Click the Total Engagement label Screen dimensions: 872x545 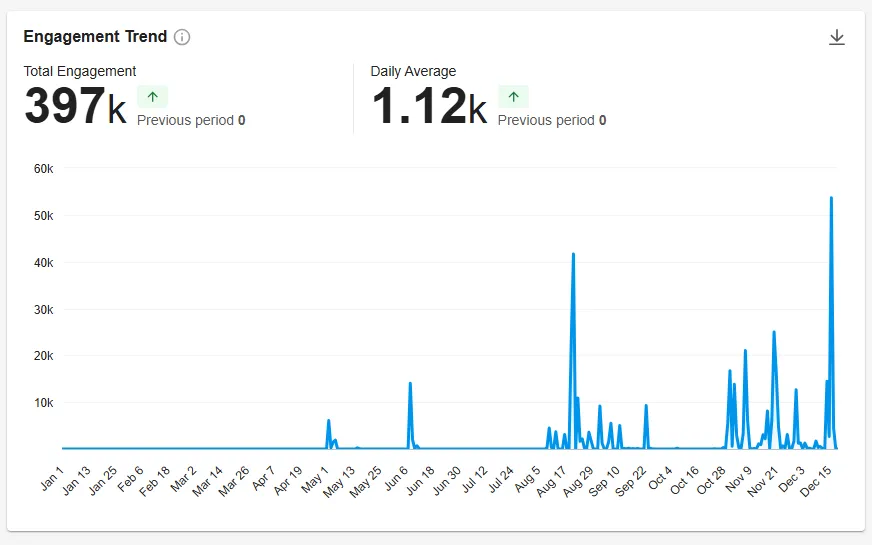80,71
